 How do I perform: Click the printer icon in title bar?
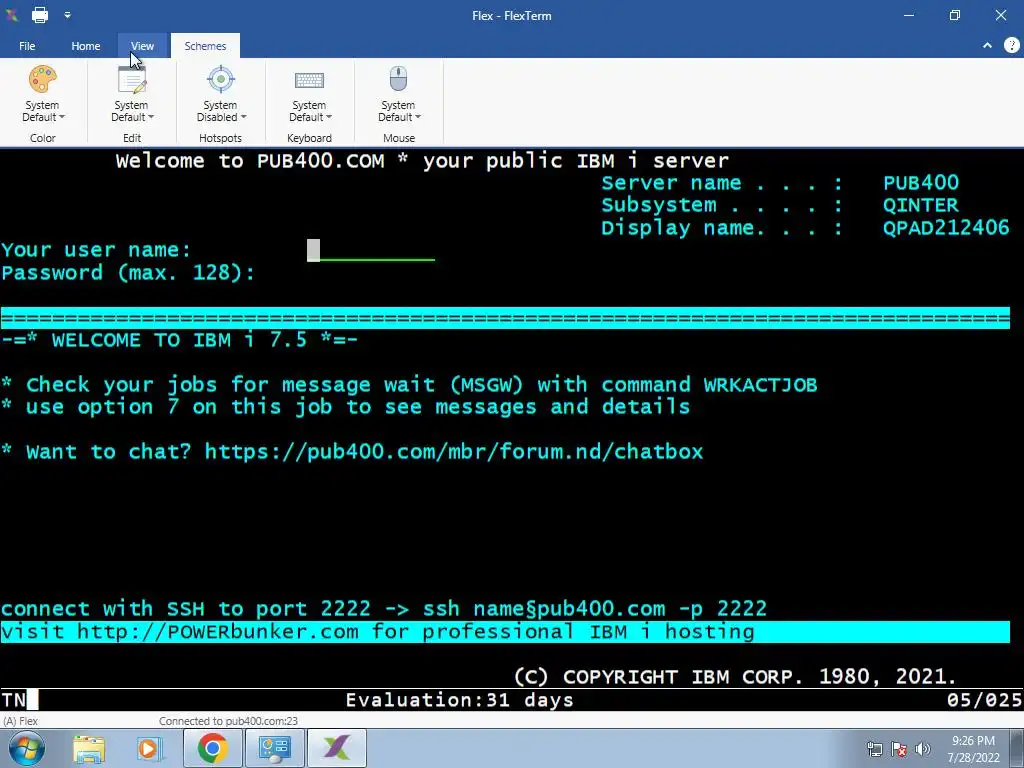click(x=40, y=14)
